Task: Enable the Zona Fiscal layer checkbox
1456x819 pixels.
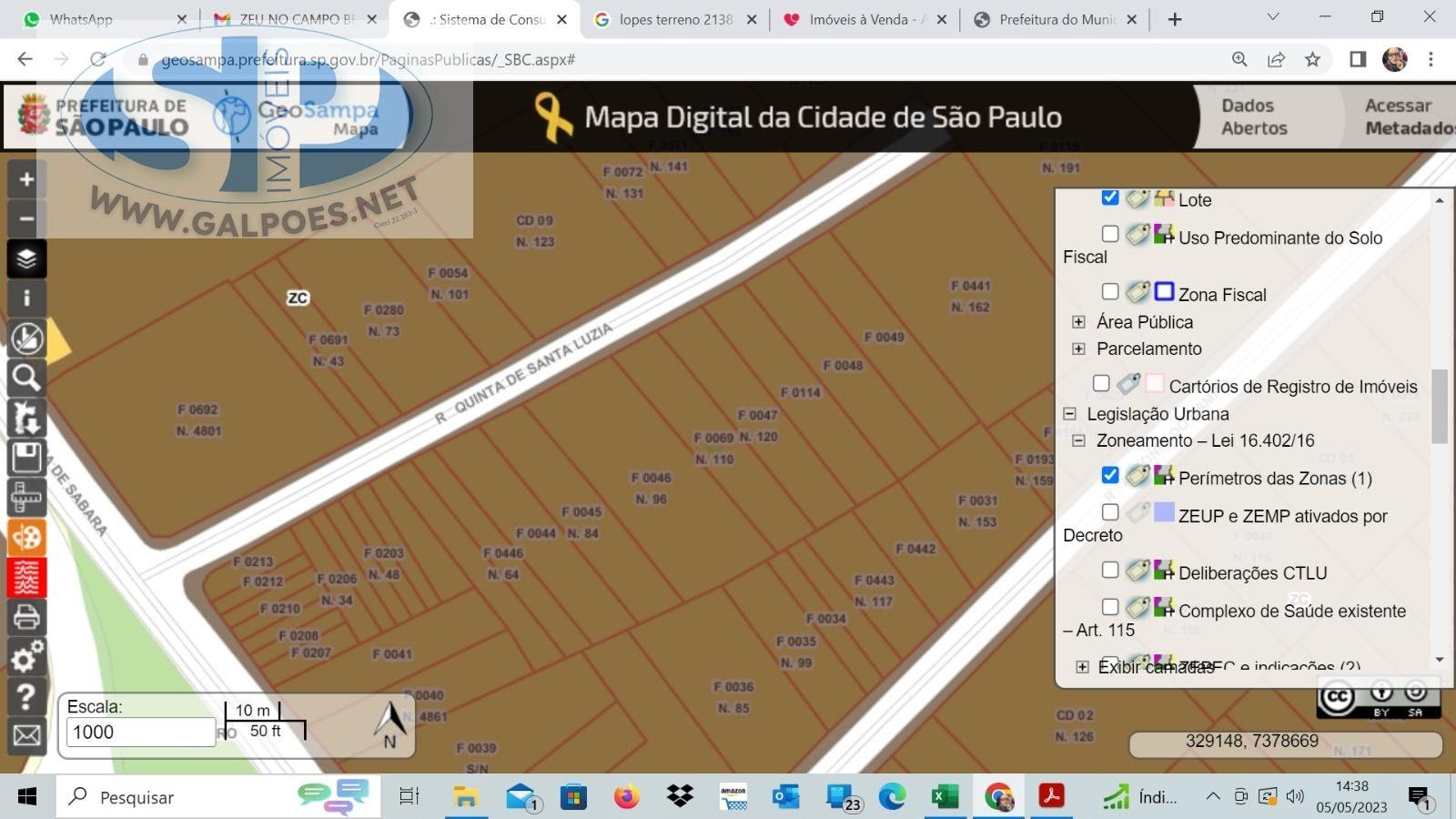Action: pos(1109,291)
